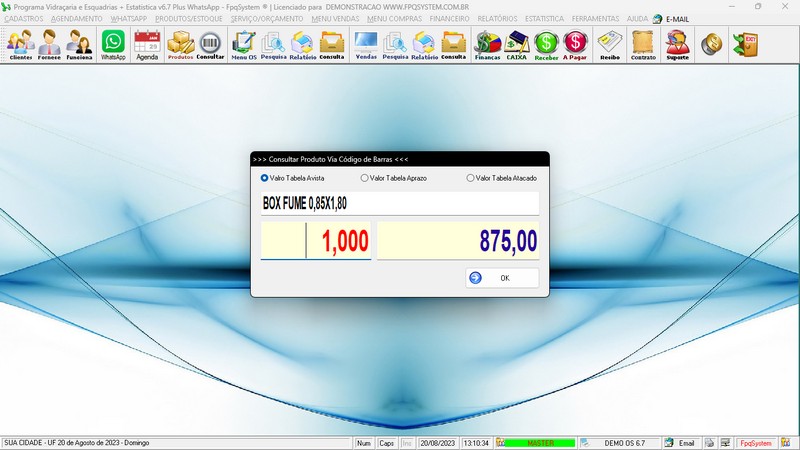
Task: Open the Fornece suppliers icon
Action: pyautogui.click(x=49, y=45)
